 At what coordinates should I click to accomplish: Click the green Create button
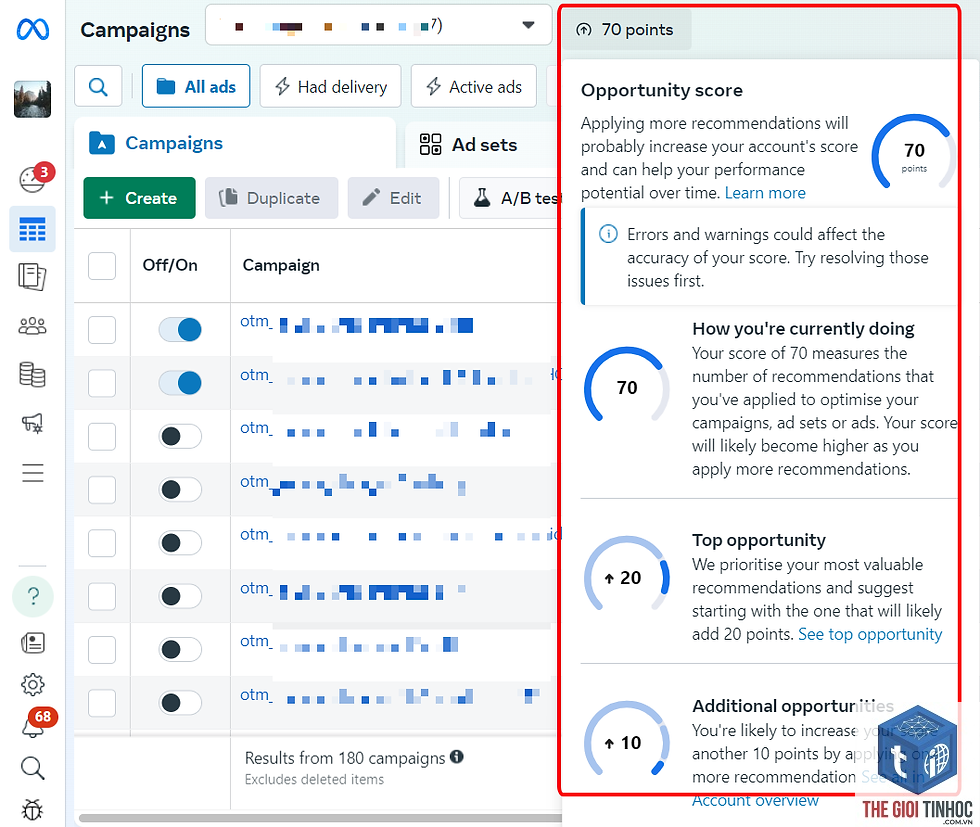click(x=139, y=198)
